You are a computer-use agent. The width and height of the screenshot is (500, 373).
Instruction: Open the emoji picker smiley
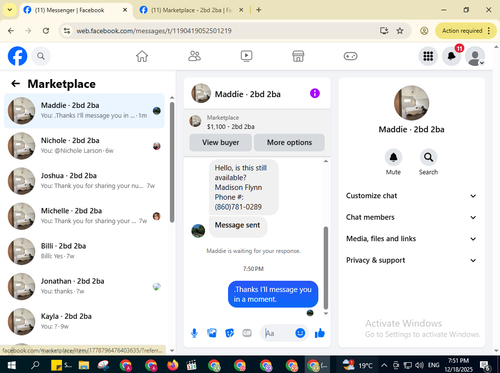pos(300,333)
